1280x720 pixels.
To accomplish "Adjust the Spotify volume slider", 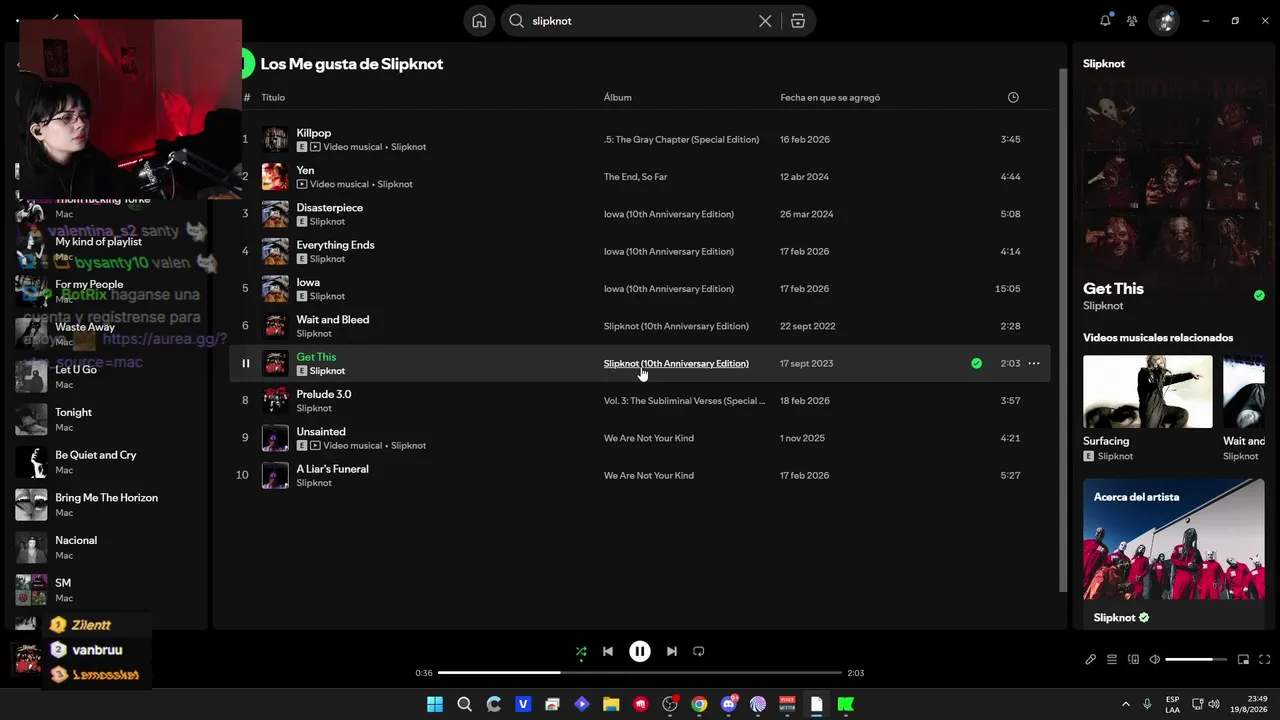I will [x=1196, y=659].
